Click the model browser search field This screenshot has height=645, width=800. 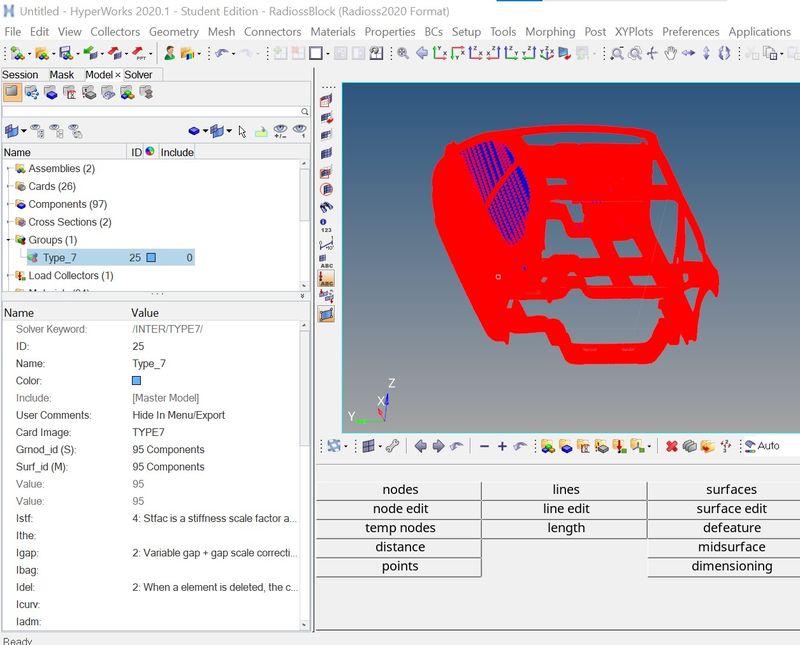(x=152, y=111)
